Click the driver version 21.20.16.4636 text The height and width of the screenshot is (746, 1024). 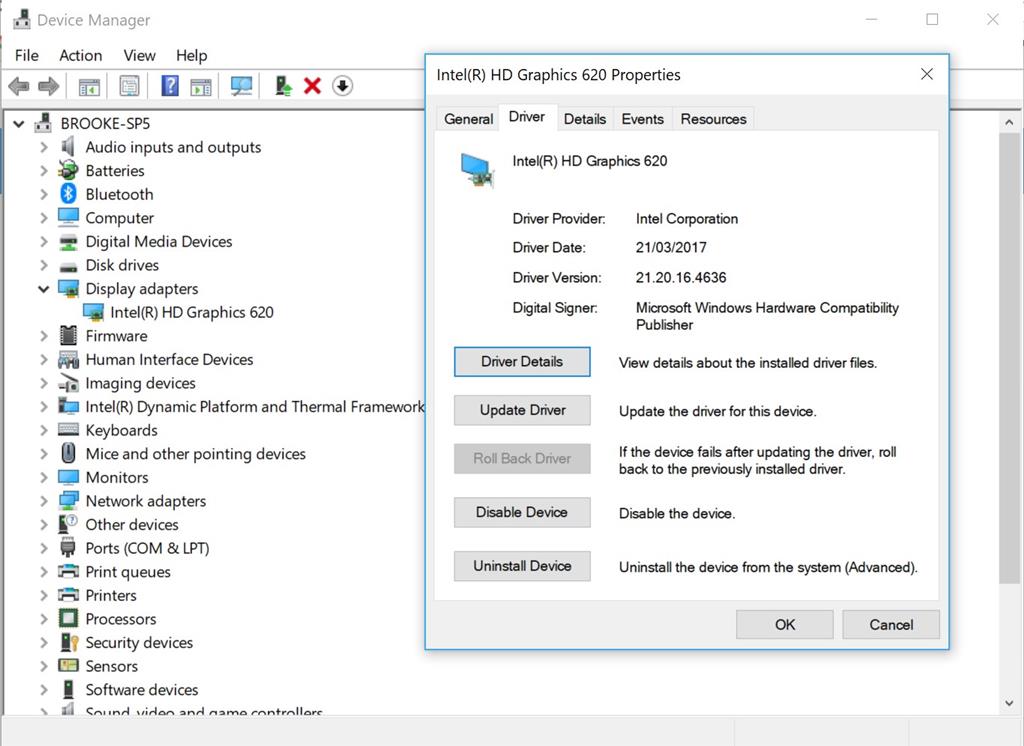pyautogui.click(x=681, y=278)
